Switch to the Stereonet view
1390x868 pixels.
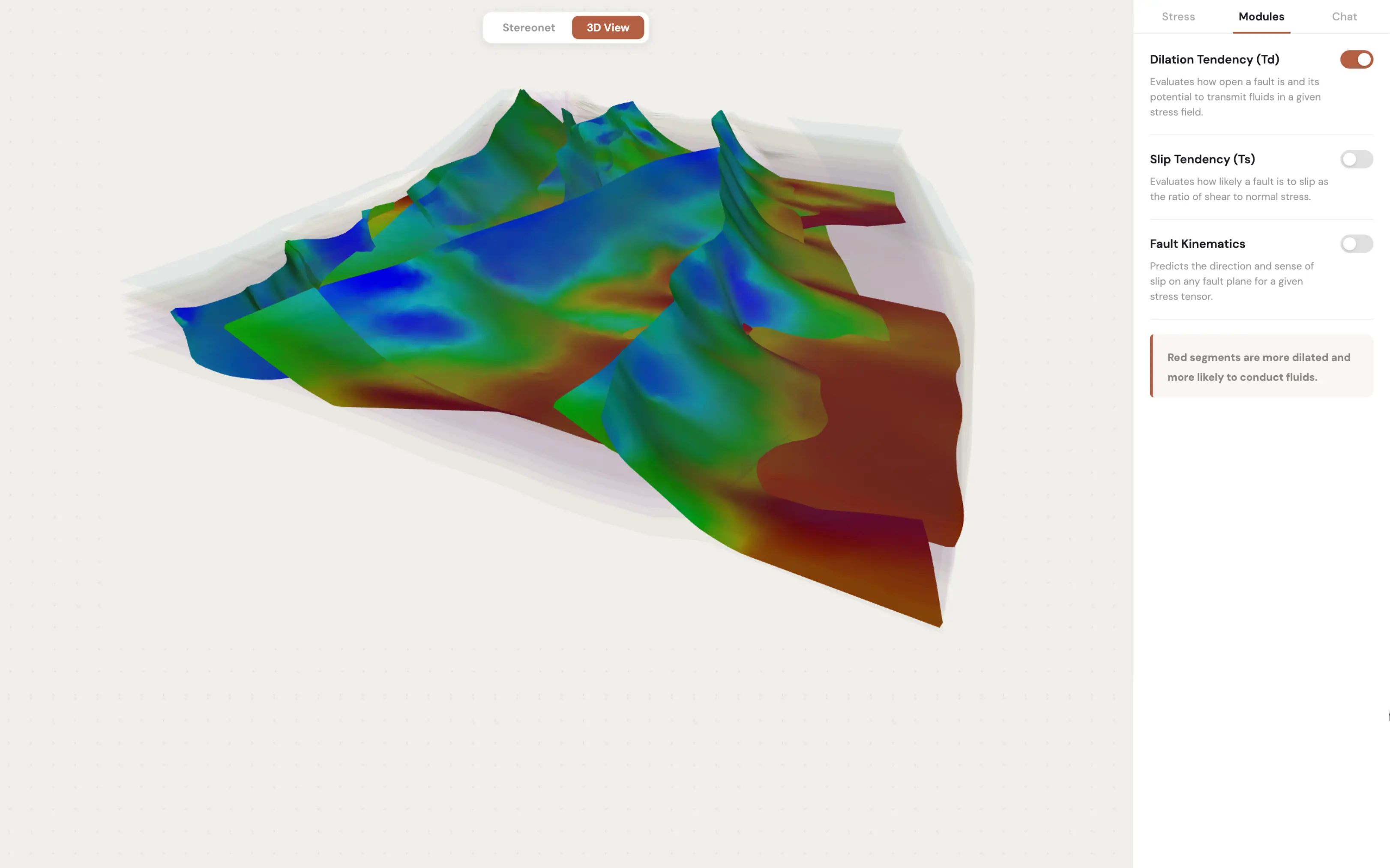[527, 27]
